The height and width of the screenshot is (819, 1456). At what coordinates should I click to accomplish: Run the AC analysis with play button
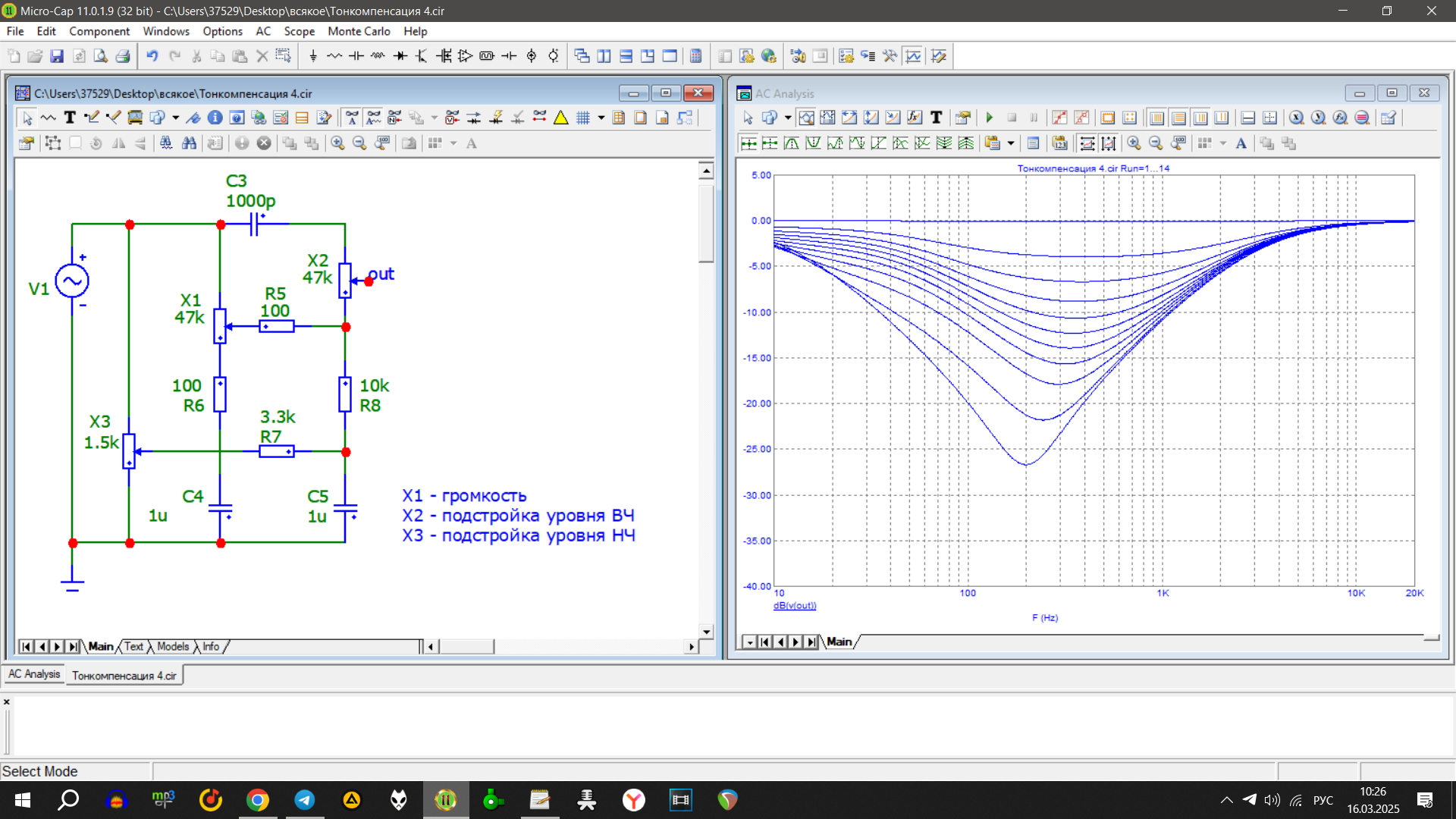coord(990,118)
